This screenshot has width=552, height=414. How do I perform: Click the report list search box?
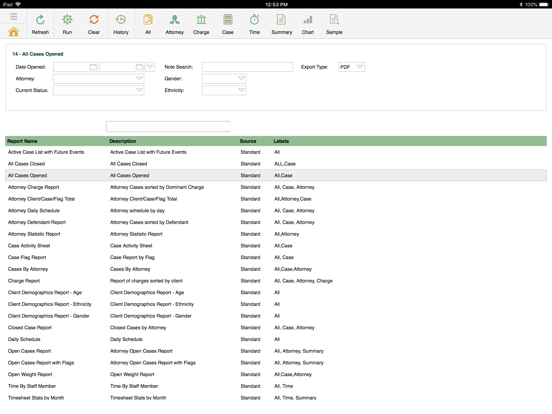coord(168,126)
